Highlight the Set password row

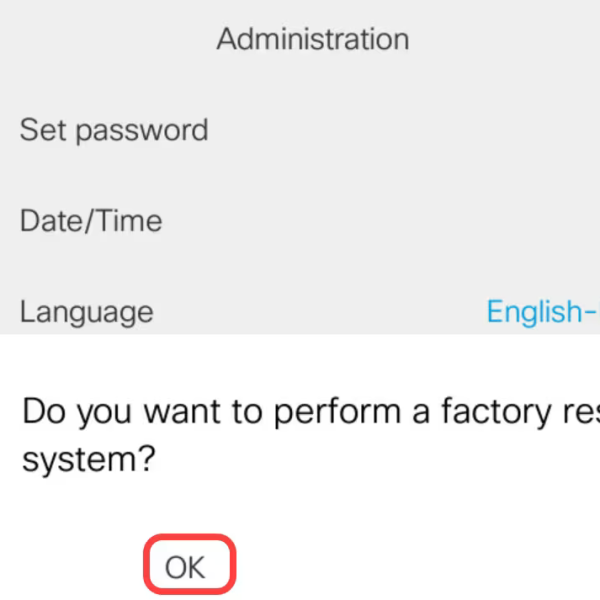pos(300,130)
